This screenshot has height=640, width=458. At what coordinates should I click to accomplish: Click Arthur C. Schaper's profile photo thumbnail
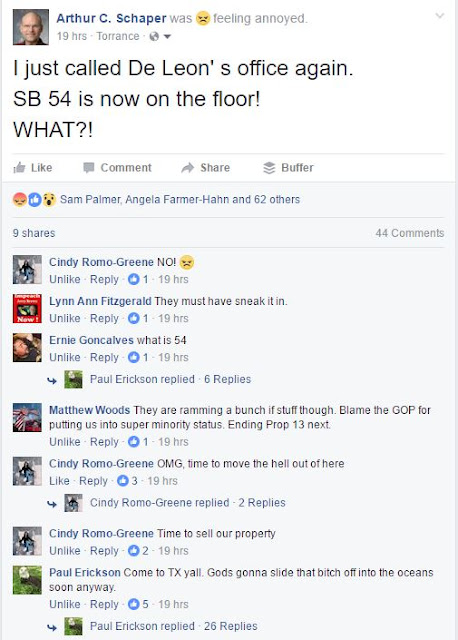click(x=31, y=27)
